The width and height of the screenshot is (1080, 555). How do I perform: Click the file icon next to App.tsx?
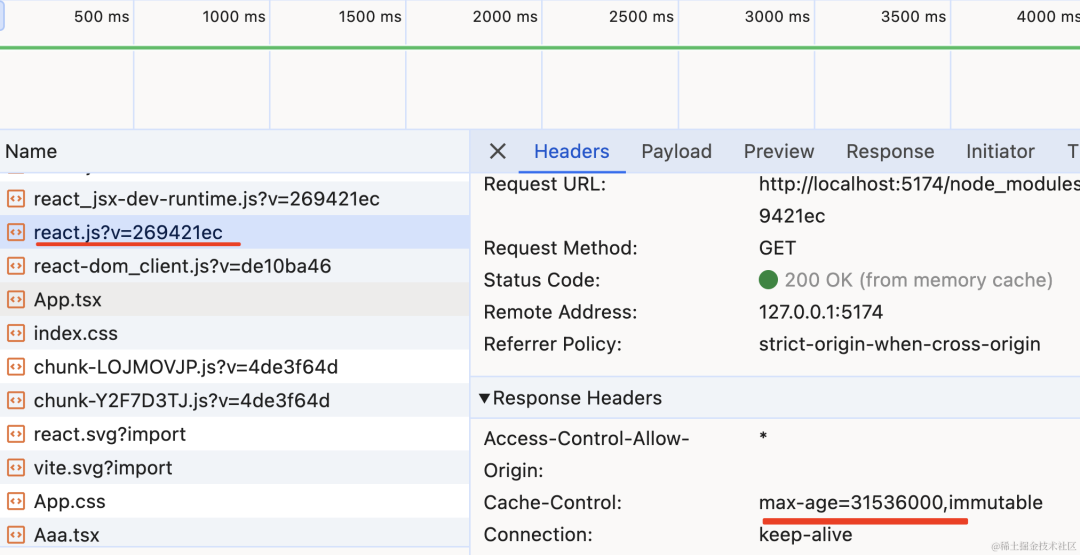coord(16,300)
